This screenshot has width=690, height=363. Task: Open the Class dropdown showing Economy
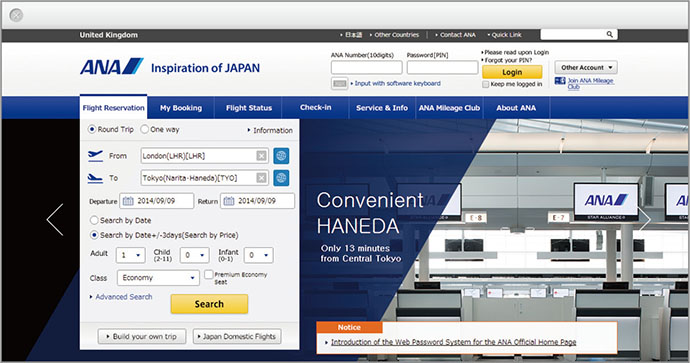pyautogui.click(x=158, y=278)
